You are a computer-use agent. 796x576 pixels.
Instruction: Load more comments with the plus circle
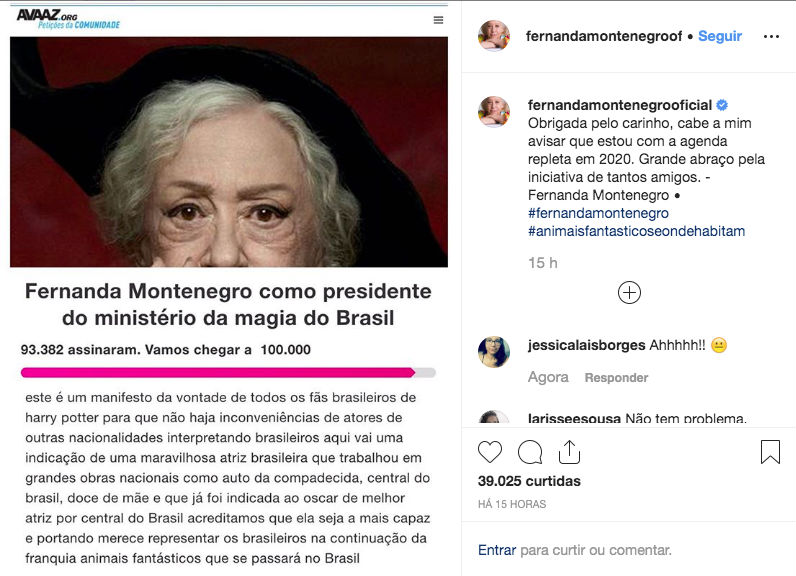629,293
